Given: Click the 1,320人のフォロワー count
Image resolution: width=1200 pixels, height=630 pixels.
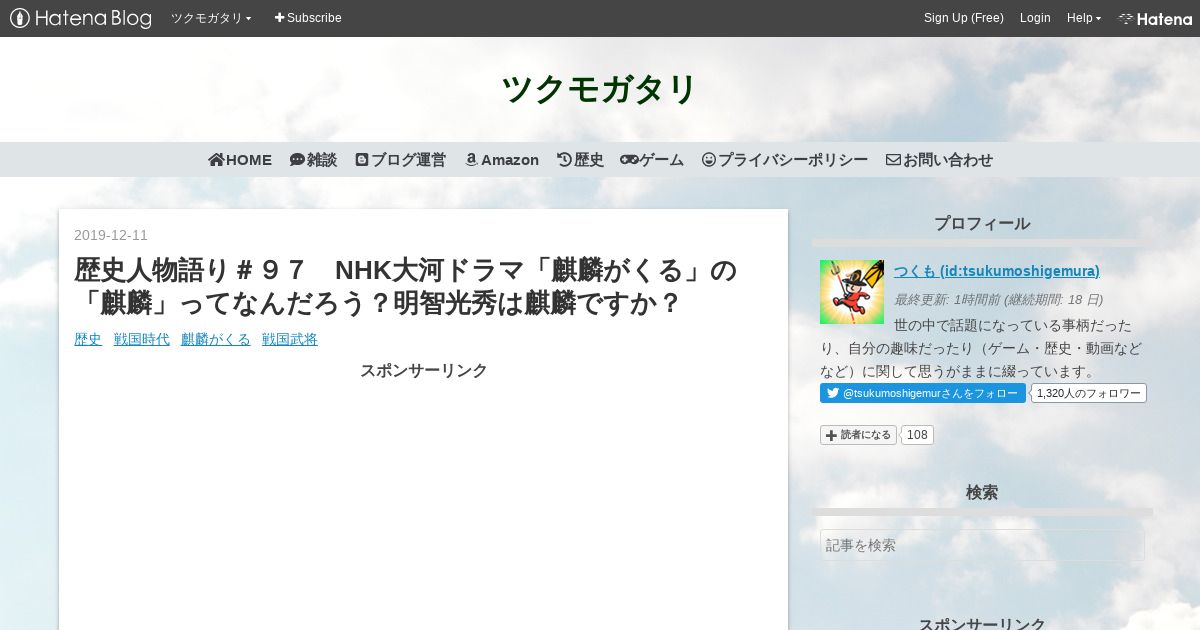Looking at the screenshot, I should [x=1089, y=393].
